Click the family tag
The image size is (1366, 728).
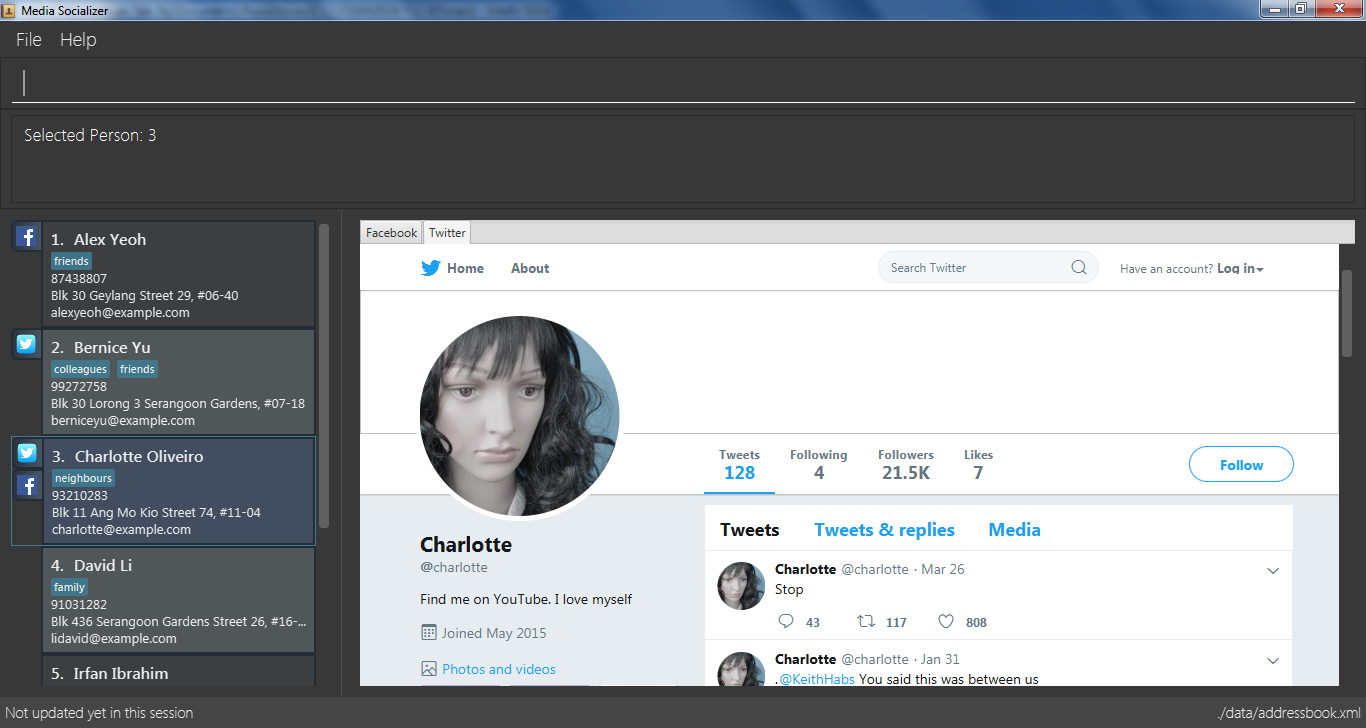coord(70,587)
